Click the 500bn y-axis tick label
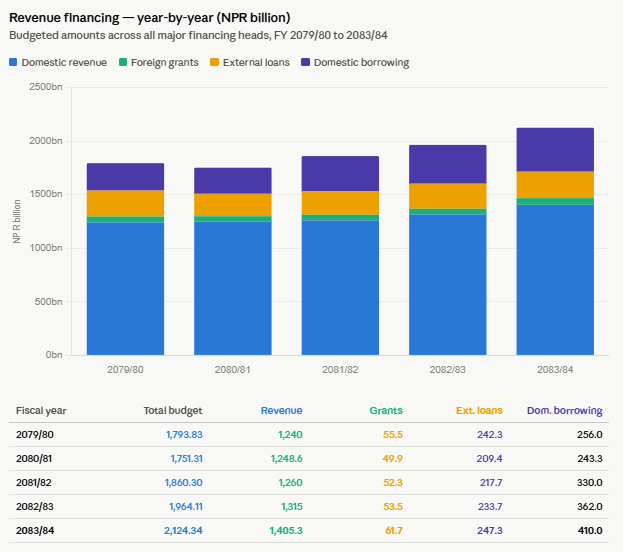 48,302
